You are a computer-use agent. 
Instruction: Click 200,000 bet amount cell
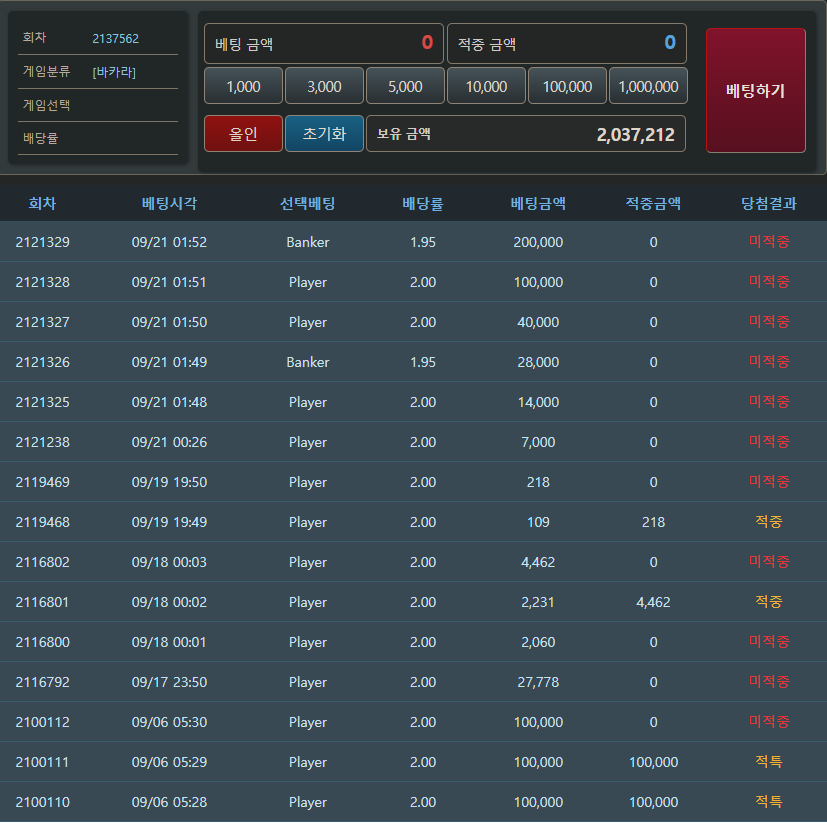point(538,242)
